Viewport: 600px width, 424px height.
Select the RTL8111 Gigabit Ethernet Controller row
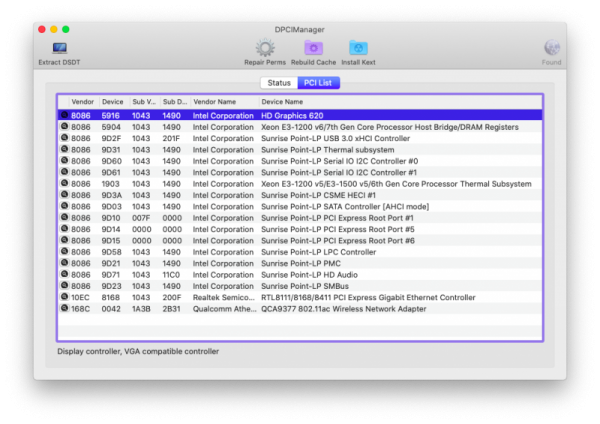[300, 297]
